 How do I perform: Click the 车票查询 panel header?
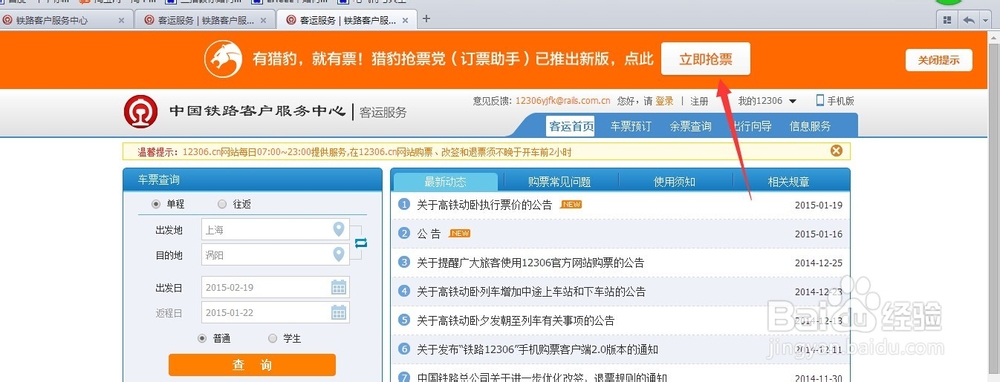point(252,180)
